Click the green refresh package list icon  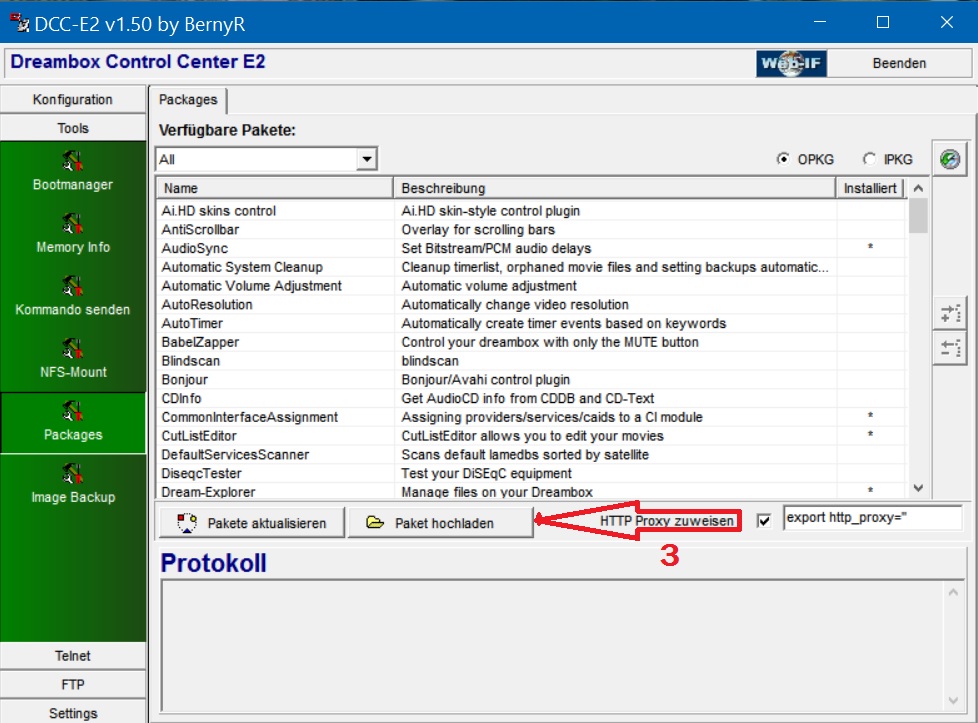click(x=949, y=159)
